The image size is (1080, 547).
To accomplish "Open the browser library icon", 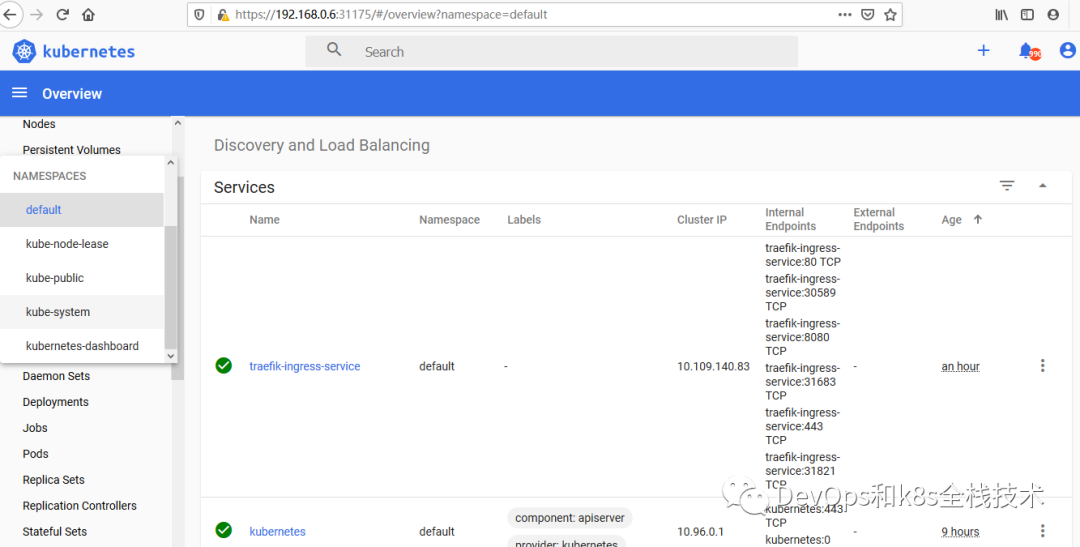I will tap(1001, 14).
